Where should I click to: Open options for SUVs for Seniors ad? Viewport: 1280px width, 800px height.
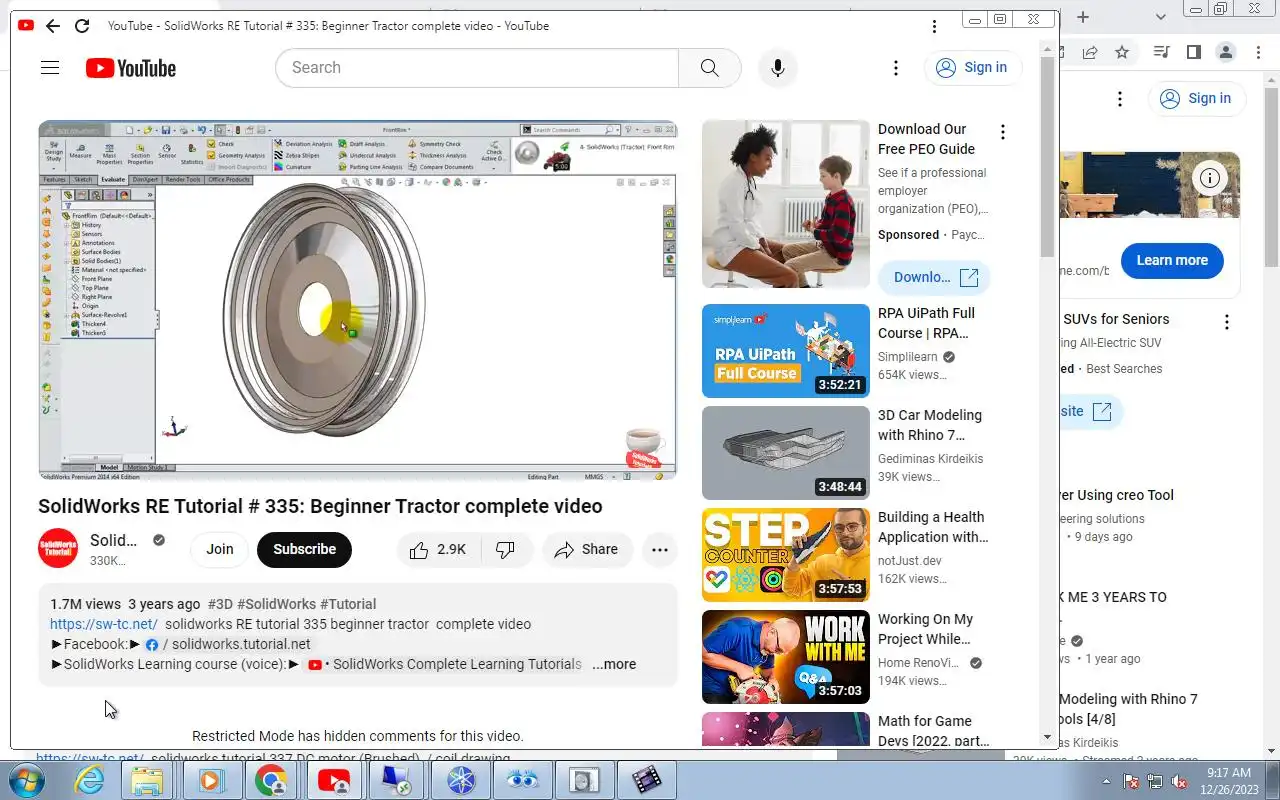pyautogui.click(x=1227, y=322)
